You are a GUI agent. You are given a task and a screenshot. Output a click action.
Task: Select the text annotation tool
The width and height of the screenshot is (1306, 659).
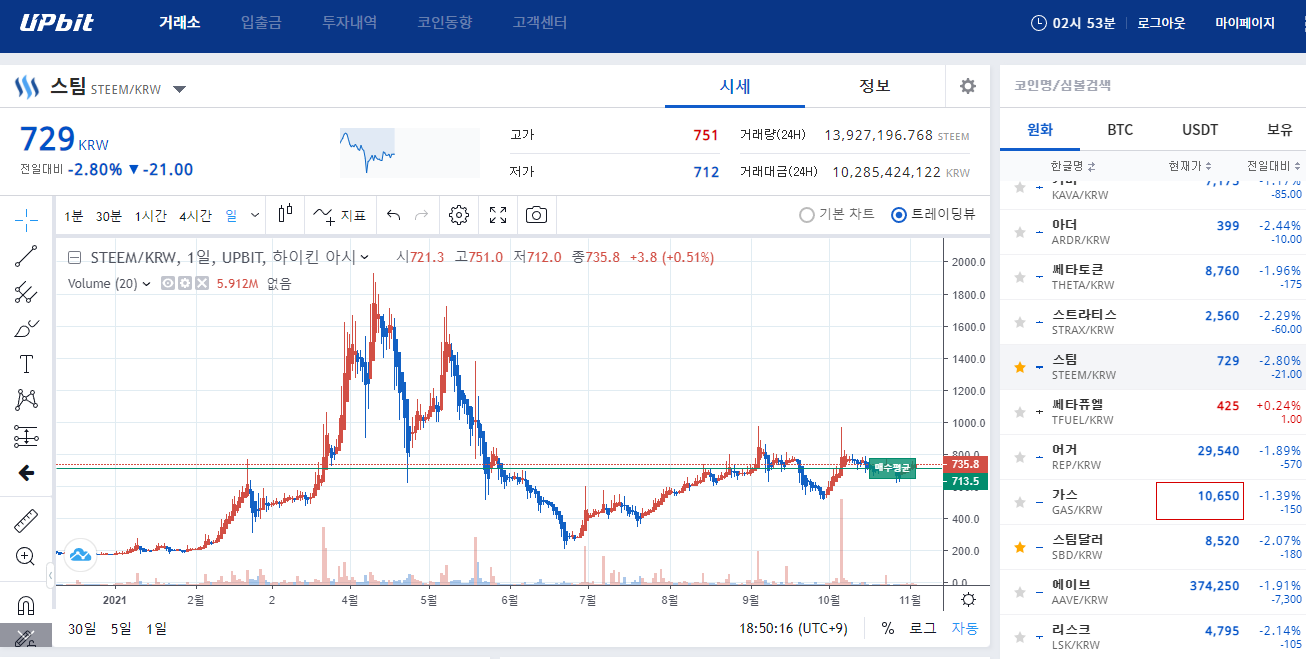(x=27, y=364)
